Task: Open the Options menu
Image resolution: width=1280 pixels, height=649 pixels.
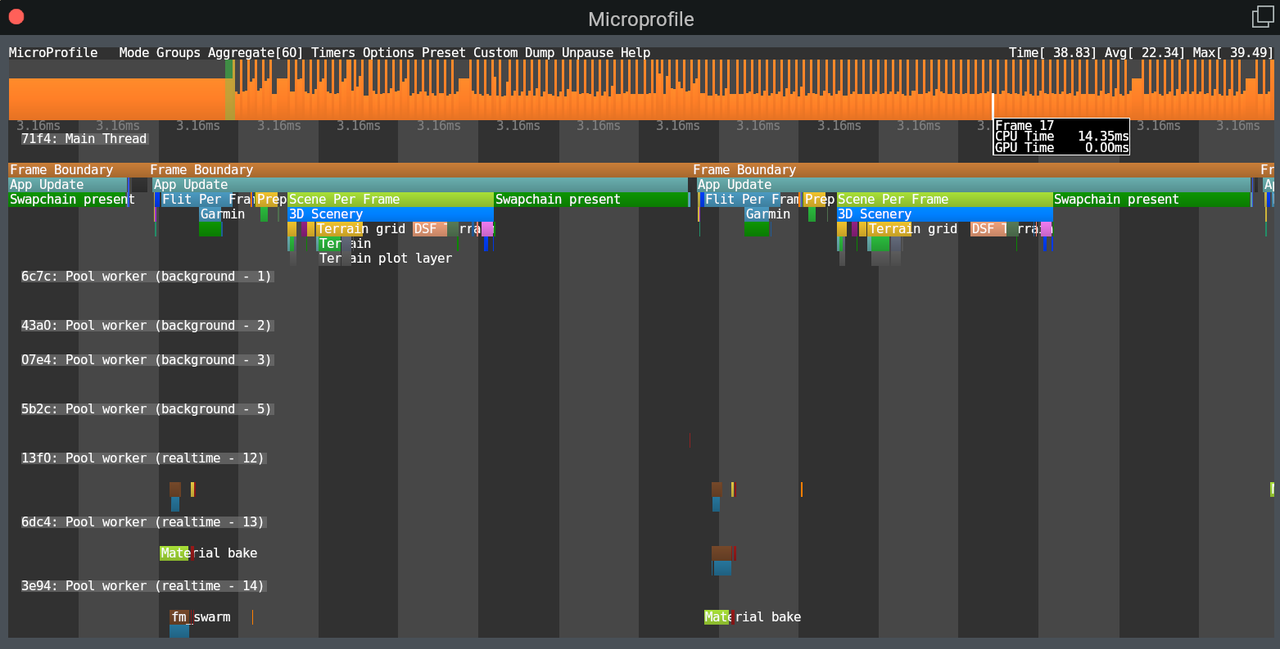Action: 389,53
